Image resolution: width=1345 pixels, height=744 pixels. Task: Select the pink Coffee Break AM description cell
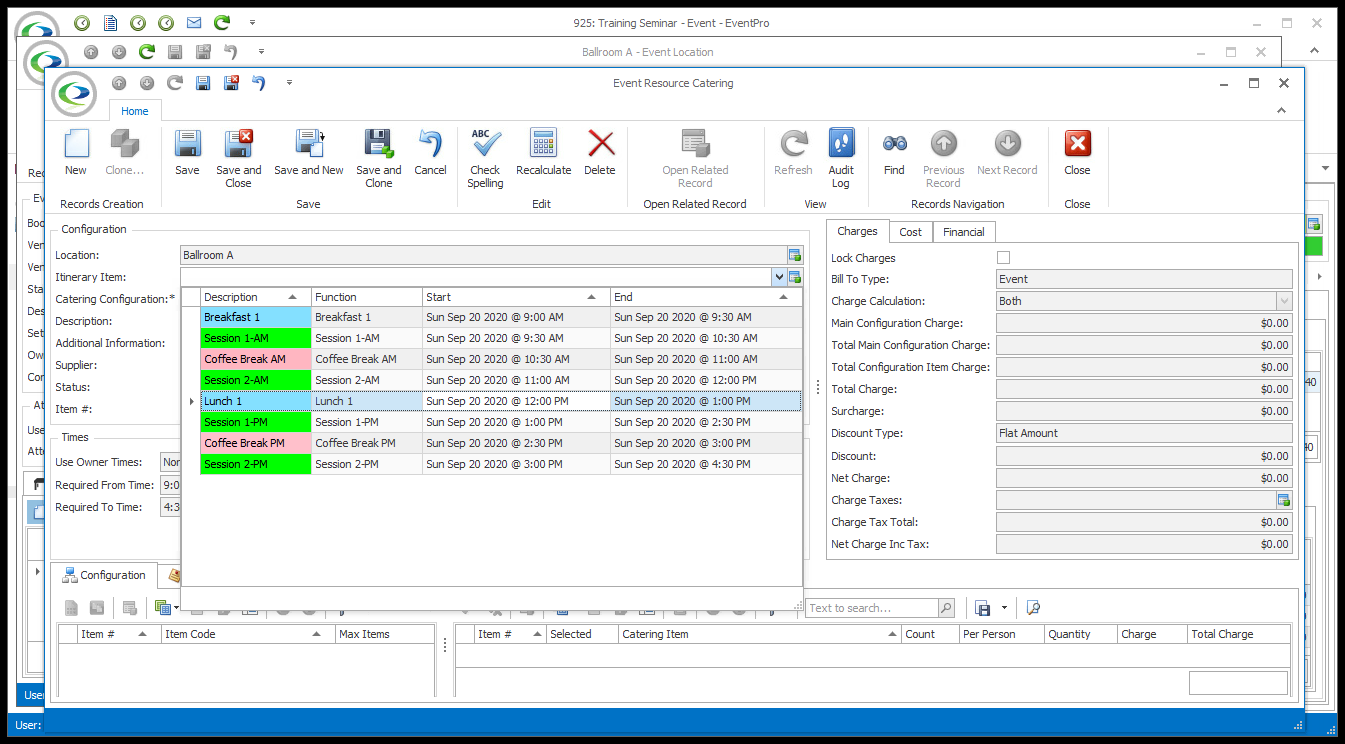pos(256,359)
